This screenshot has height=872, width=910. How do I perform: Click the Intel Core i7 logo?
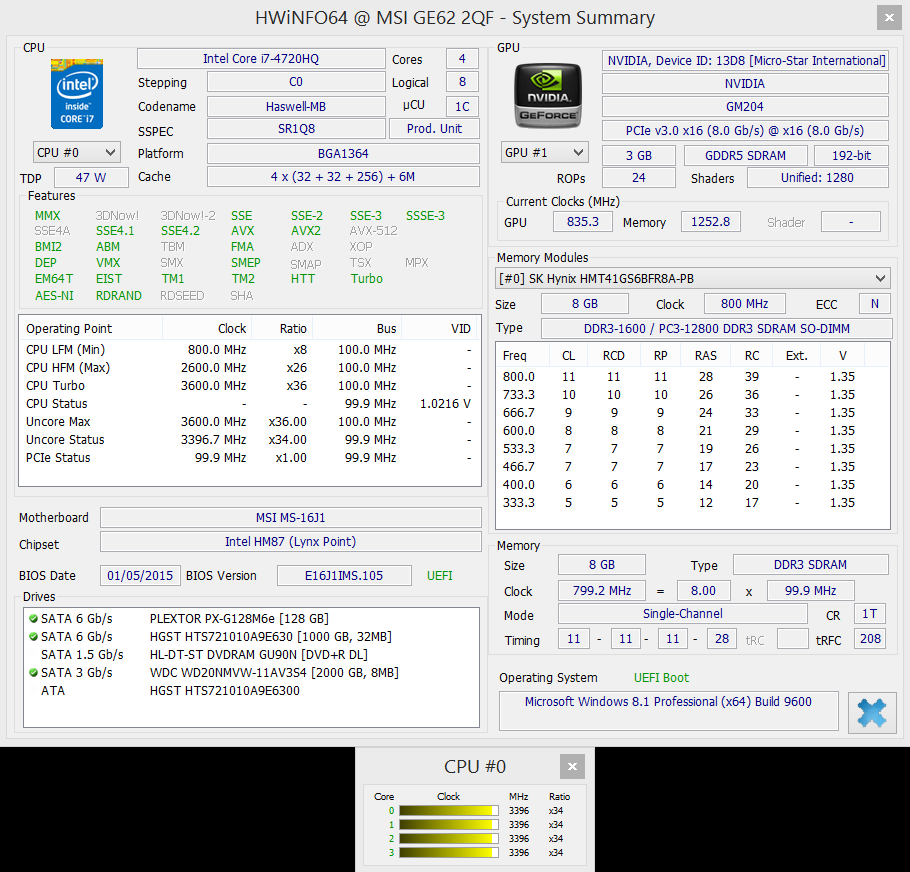pyautogui.click(x=77, y=93)
